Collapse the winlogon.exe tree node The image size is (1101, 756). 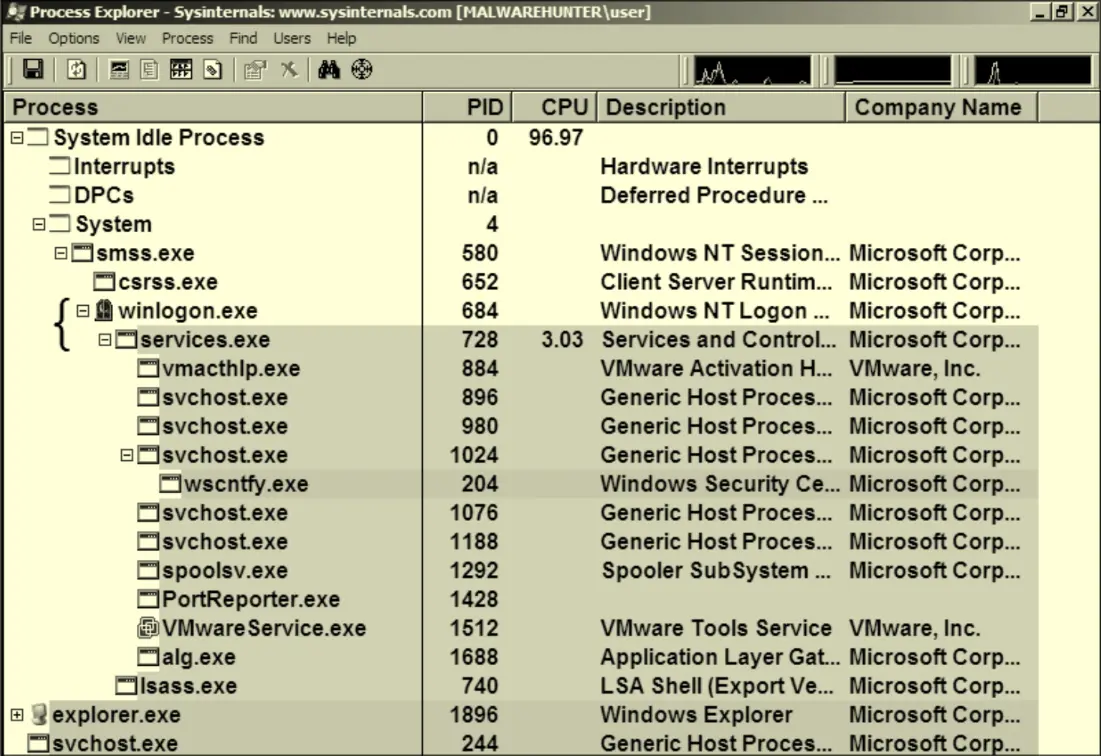[x=83, y=311]
